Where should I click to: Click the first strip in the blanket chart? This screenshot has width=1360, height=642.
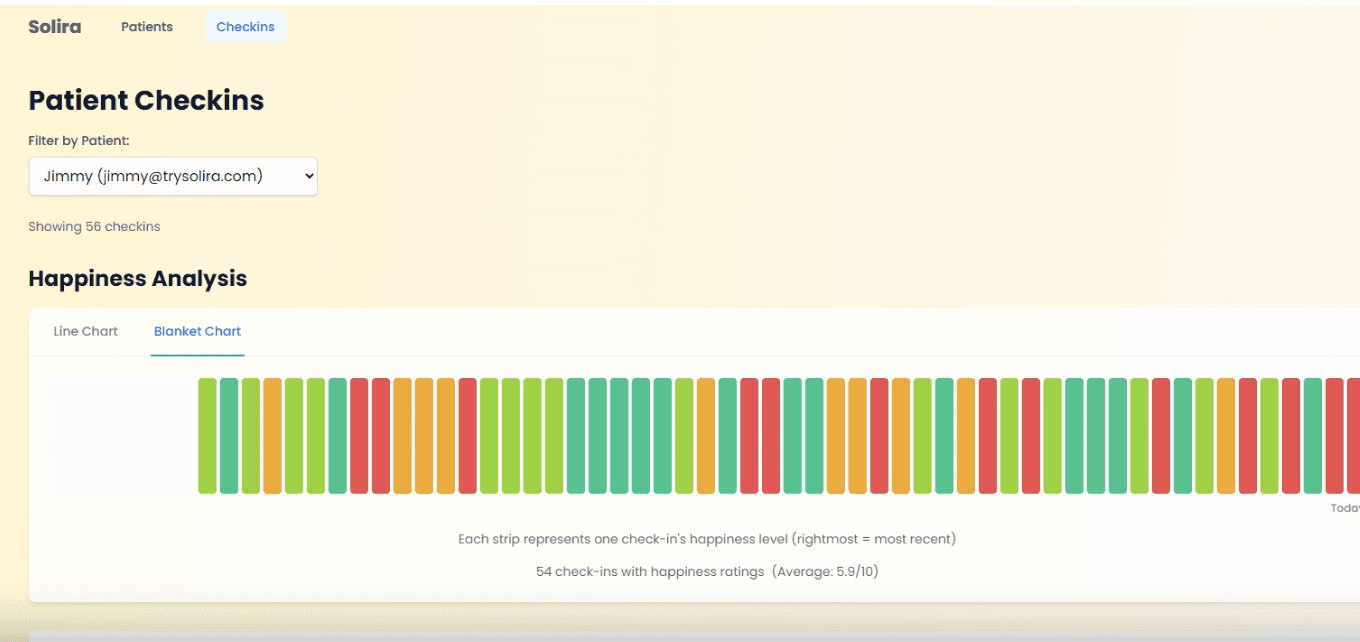(x=207, y=436)
